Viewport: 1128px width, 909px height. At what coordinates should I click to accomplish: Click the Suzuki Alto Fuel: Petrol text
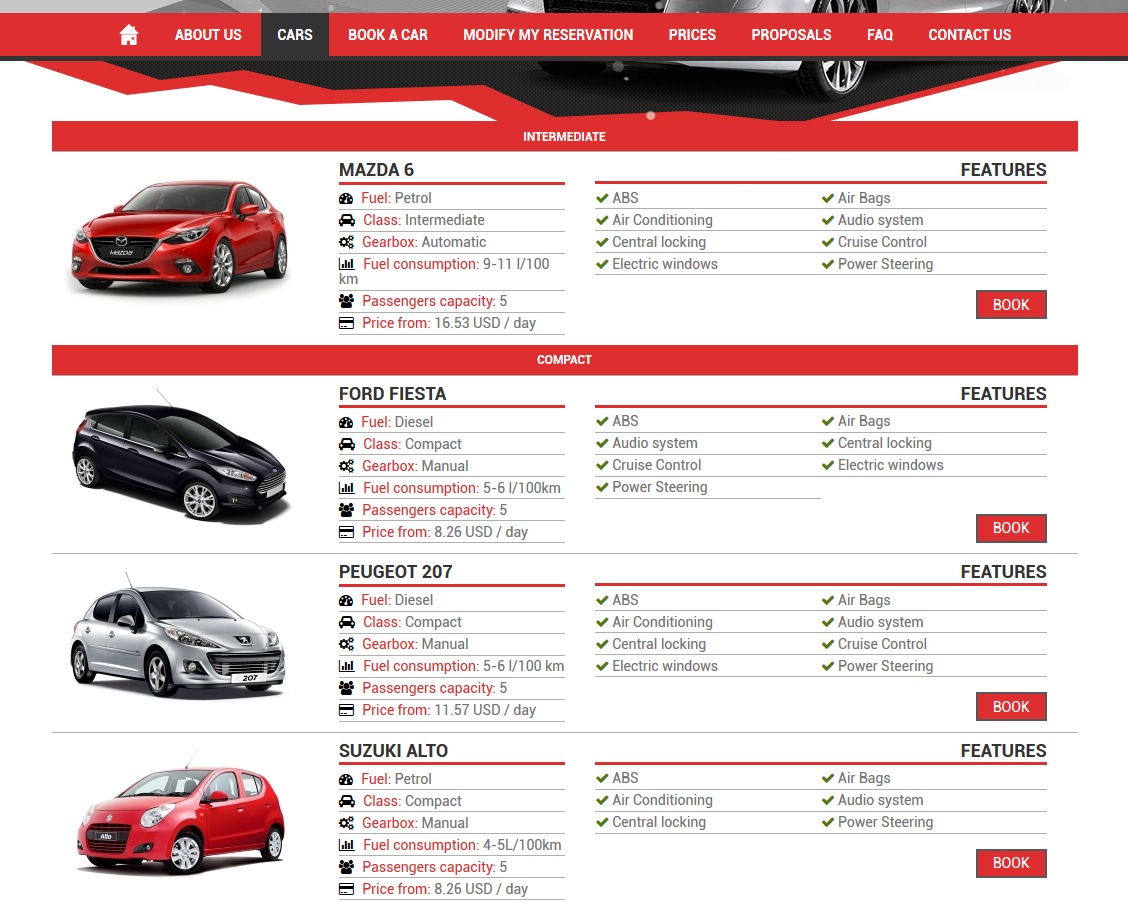point(396,780)
